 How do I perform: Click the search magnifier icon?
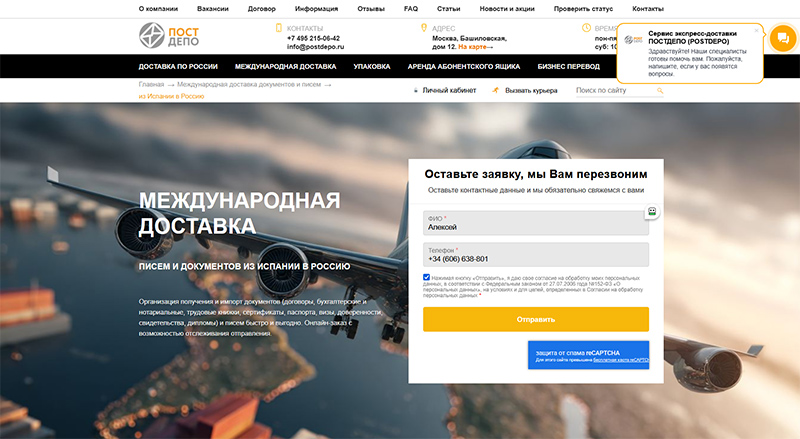(x=660, y=91)
